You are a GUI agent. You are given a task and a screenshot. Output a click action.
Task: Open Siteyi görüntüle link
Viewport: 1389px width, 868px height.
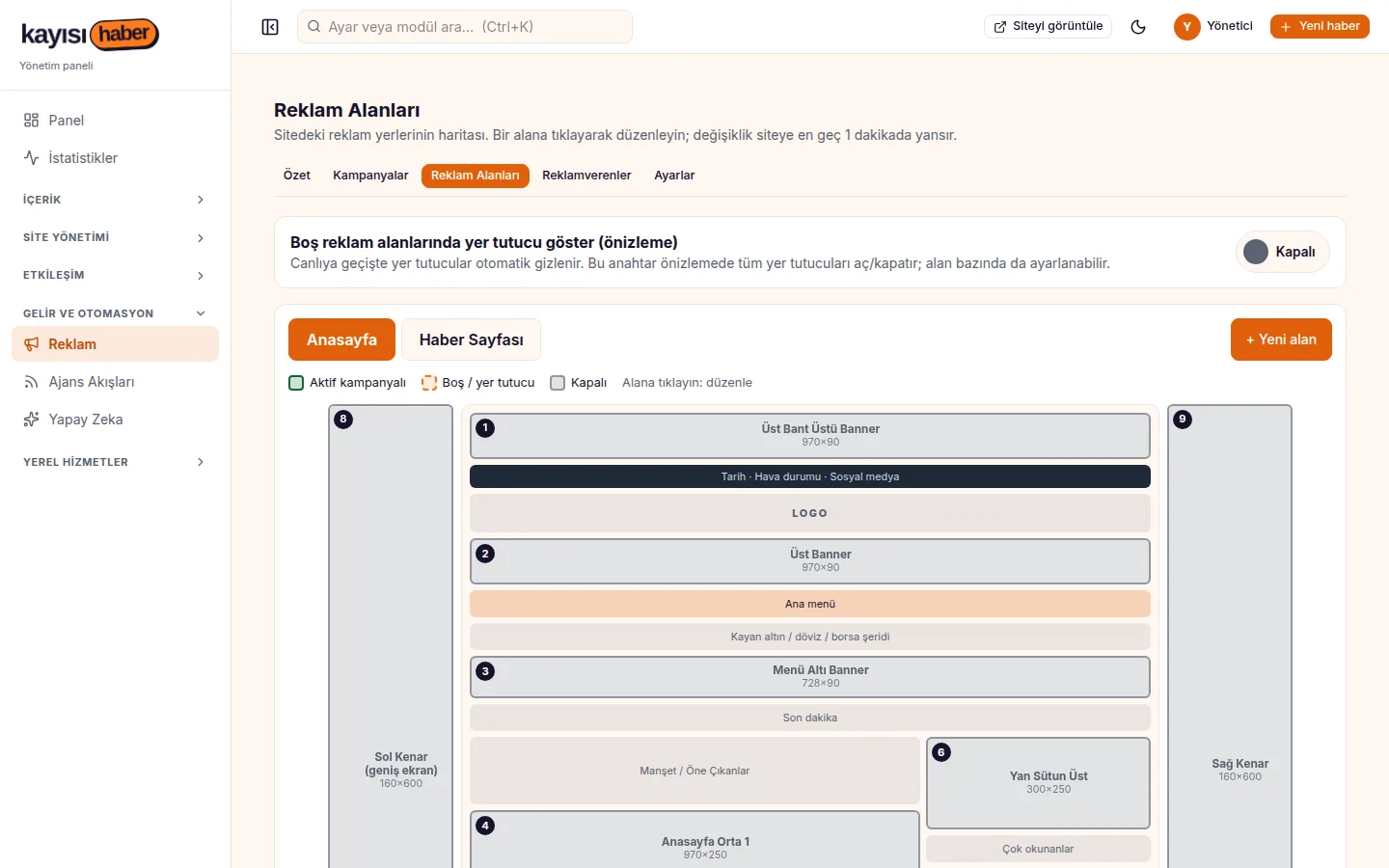click(1049, 27)
